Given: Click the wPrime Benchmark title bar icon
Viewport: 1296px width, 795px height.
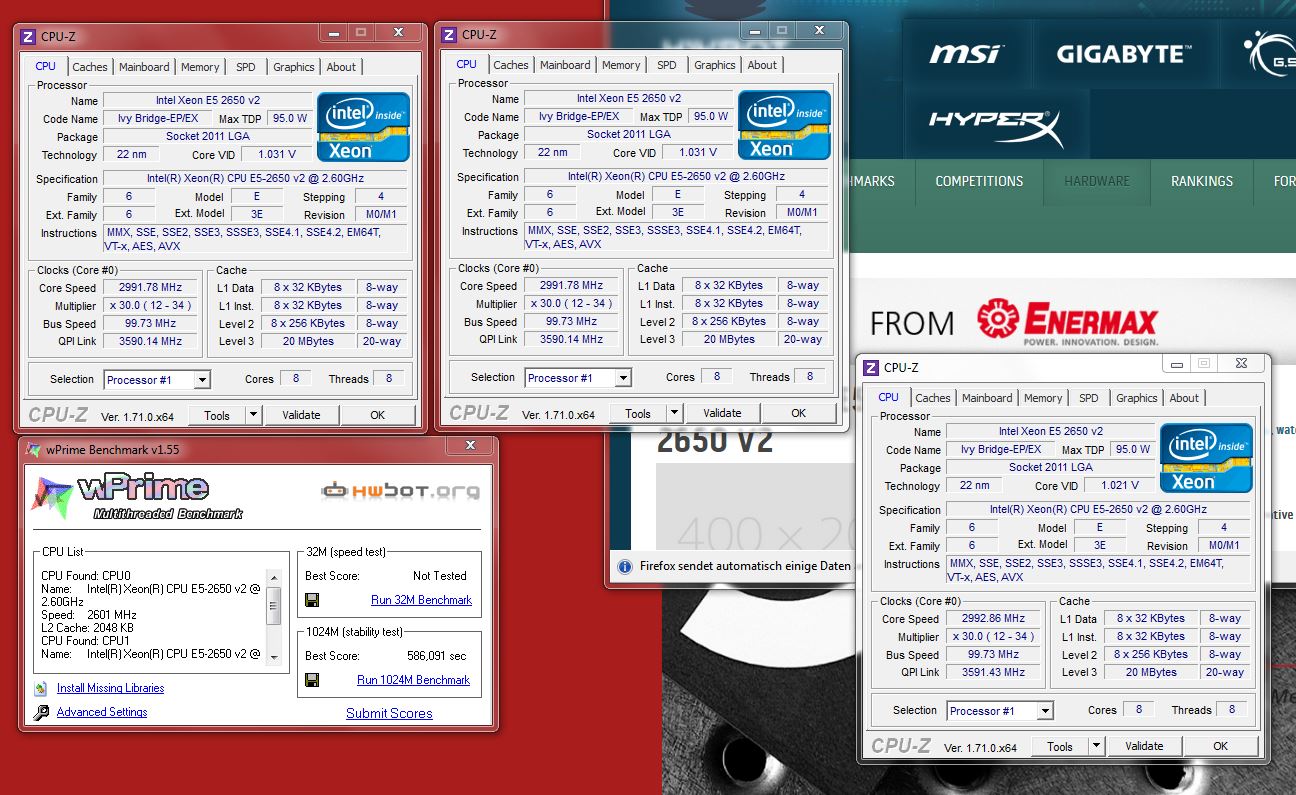Looking at the screenshot, I should coord(34,449).
